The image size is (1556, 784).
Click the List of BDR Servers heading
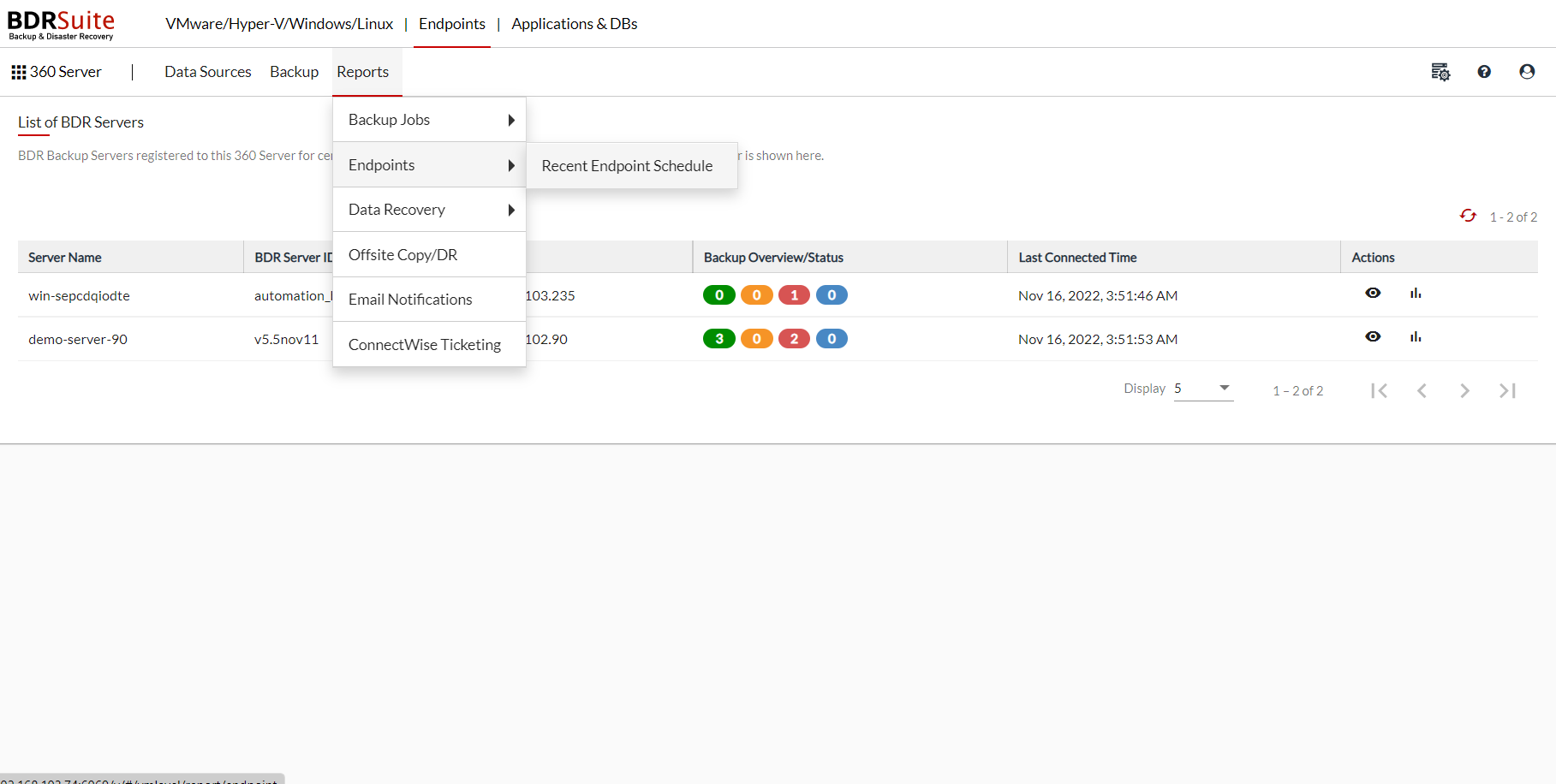80,122
